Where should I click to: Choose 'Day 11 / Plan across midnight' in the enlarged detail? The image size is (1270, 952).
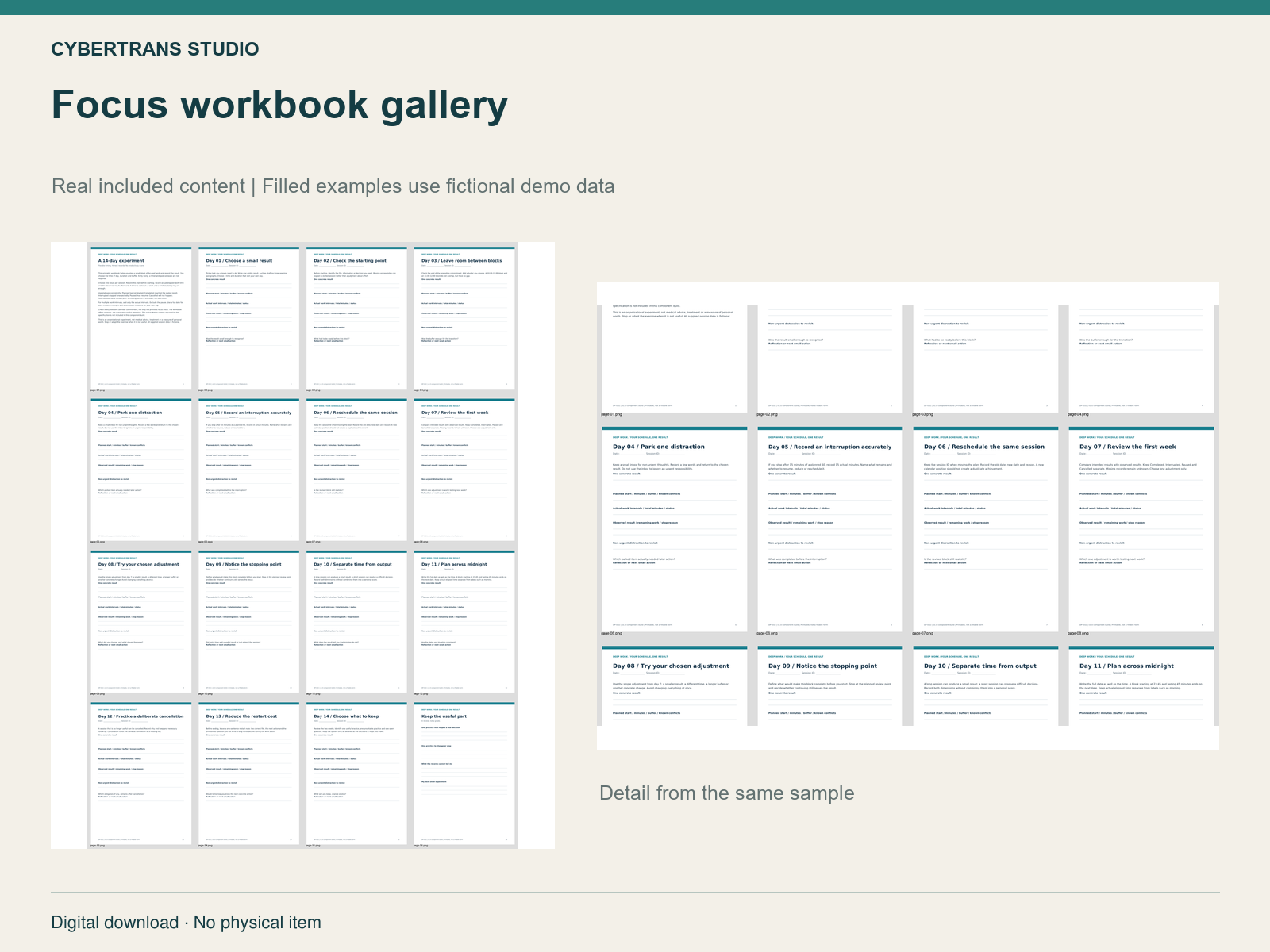[x=1141, y=685]
